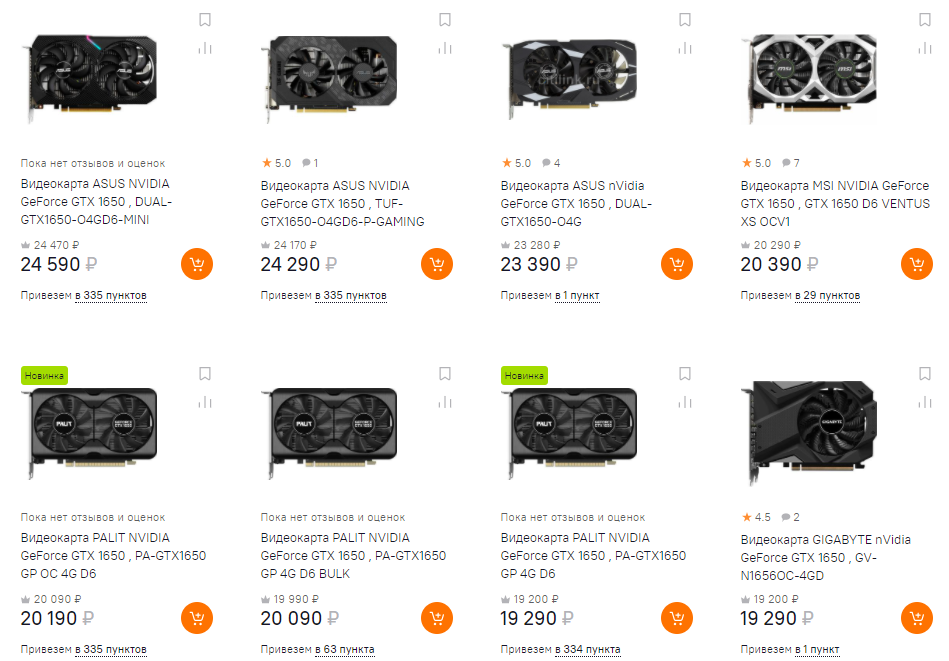Viewport: 949px width, 661px height.
Task: Add Palit GP 4G D6 priced 19 290 to cart
Action: (x=677, y=618)
